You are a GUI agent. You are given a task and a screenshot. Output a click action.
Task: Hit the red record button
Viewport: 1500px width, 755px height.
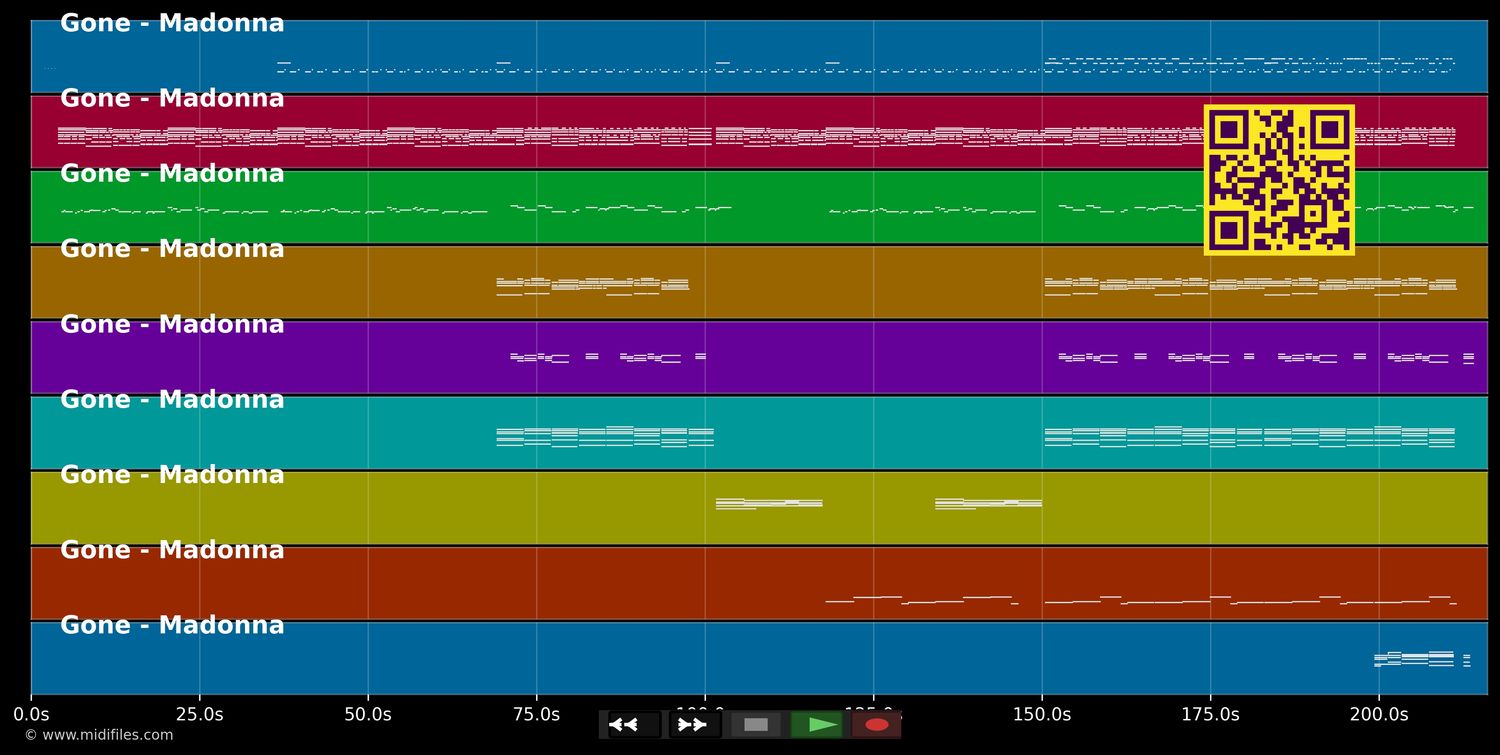pos(877,725)
